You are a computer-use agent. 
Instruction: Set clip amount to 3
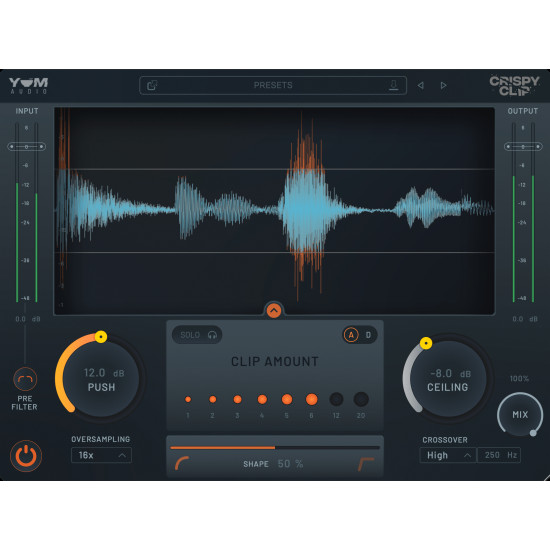[237, 399]
